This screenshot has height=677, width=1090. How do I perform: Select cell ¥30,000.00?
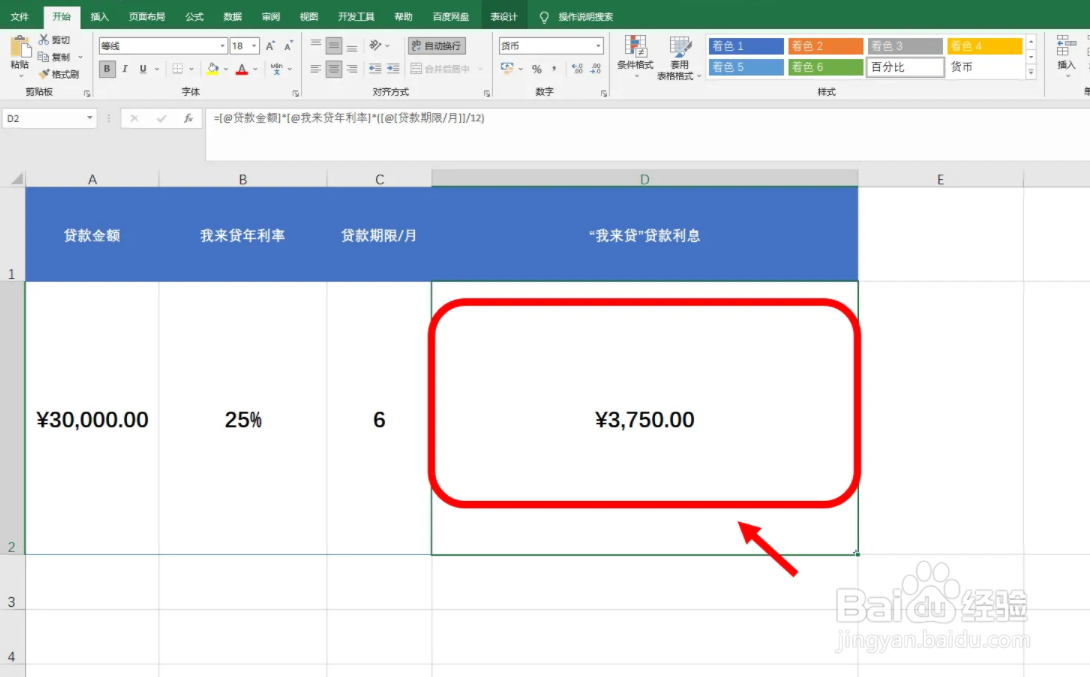[x=92, y=419]
